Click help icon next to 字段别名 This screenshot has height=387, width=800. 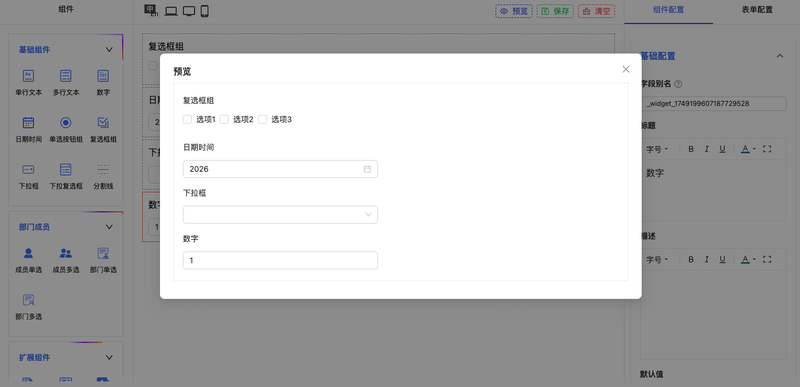[678, 84]
